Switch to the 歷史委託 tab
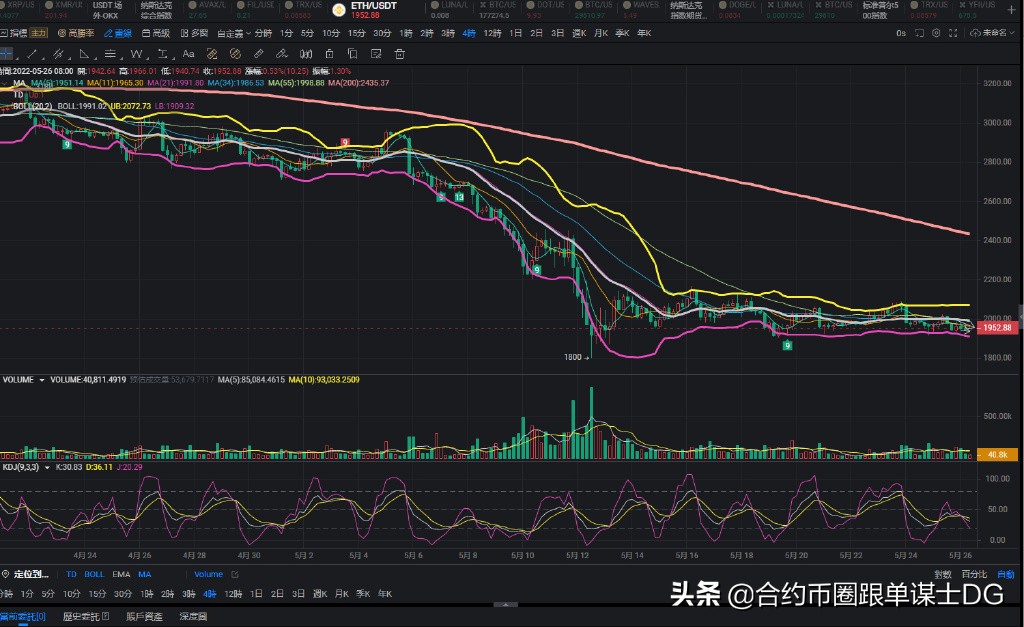 pyautogui.click(x=85, y=616)
